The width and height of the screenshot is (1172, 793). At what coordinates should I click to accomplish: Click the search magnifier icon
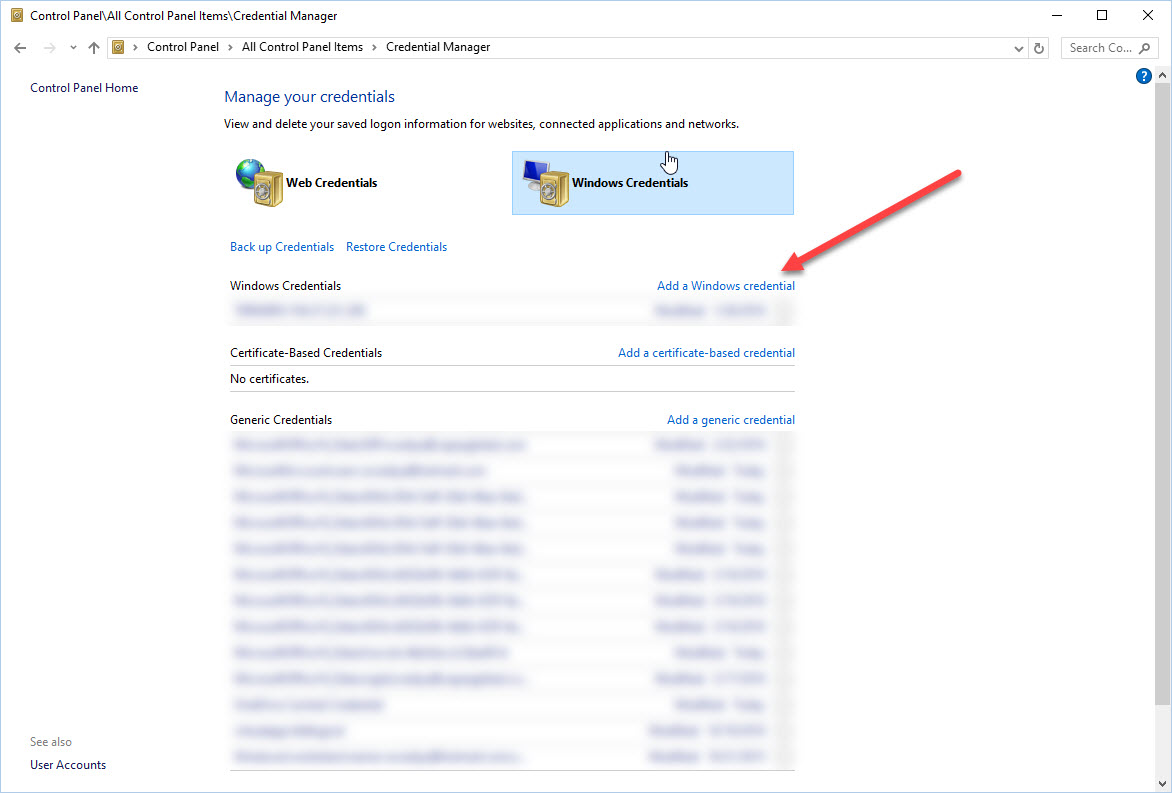(1144, 48)
